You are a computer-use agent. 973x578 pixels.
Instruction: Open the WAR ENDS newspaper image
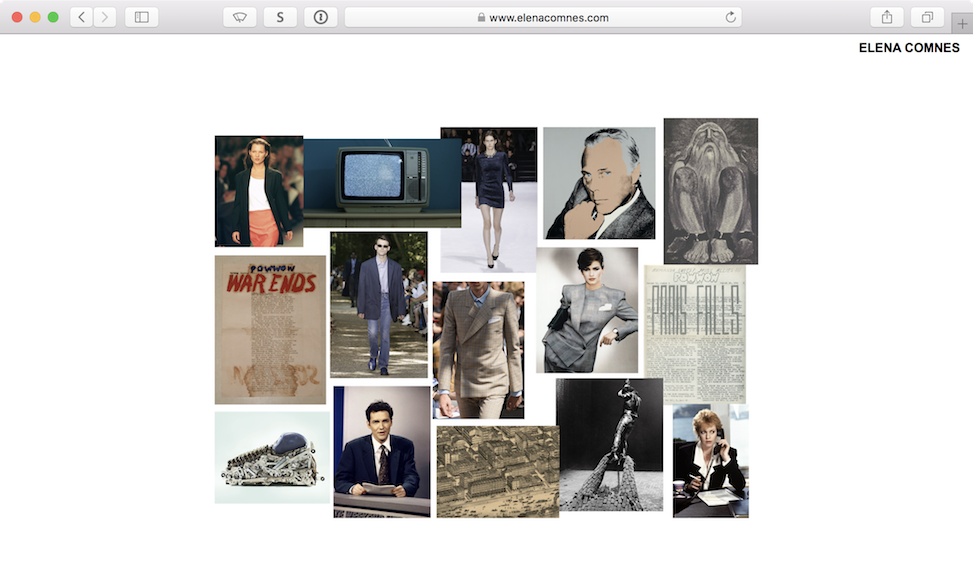(x=270, y=327)
